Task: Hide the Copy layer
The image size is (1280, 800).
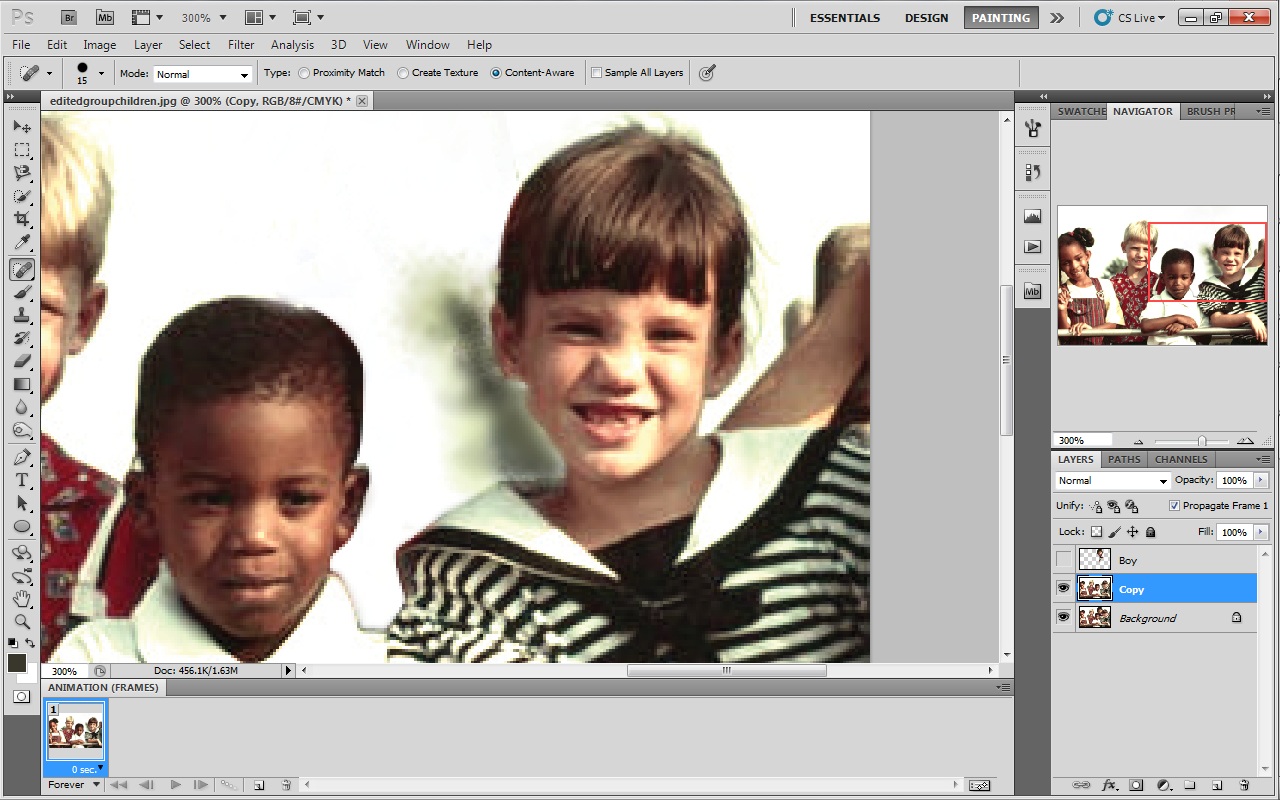Action: (1063, 589)
